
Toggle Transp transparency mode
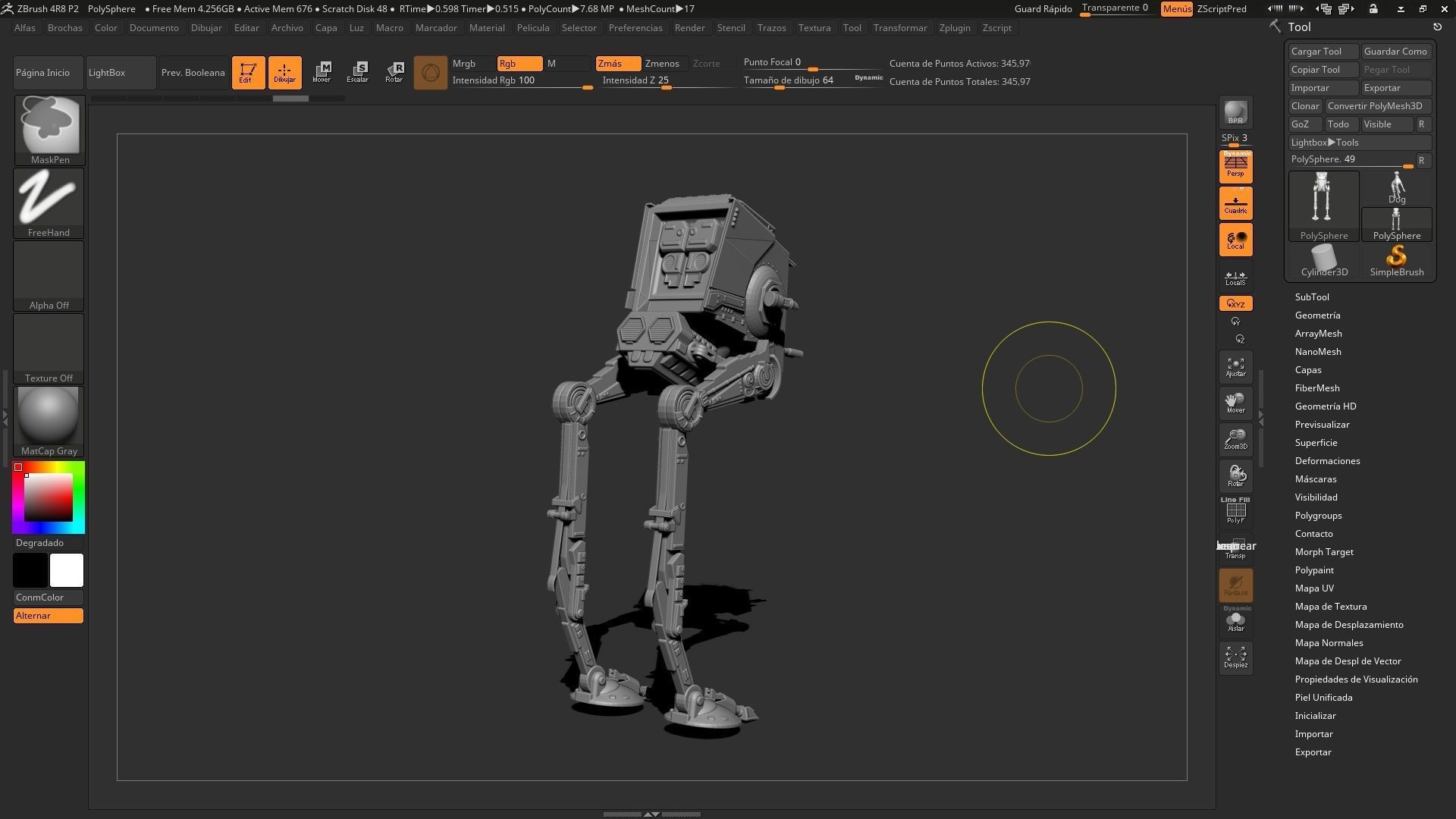click(x=1235, y=549)
